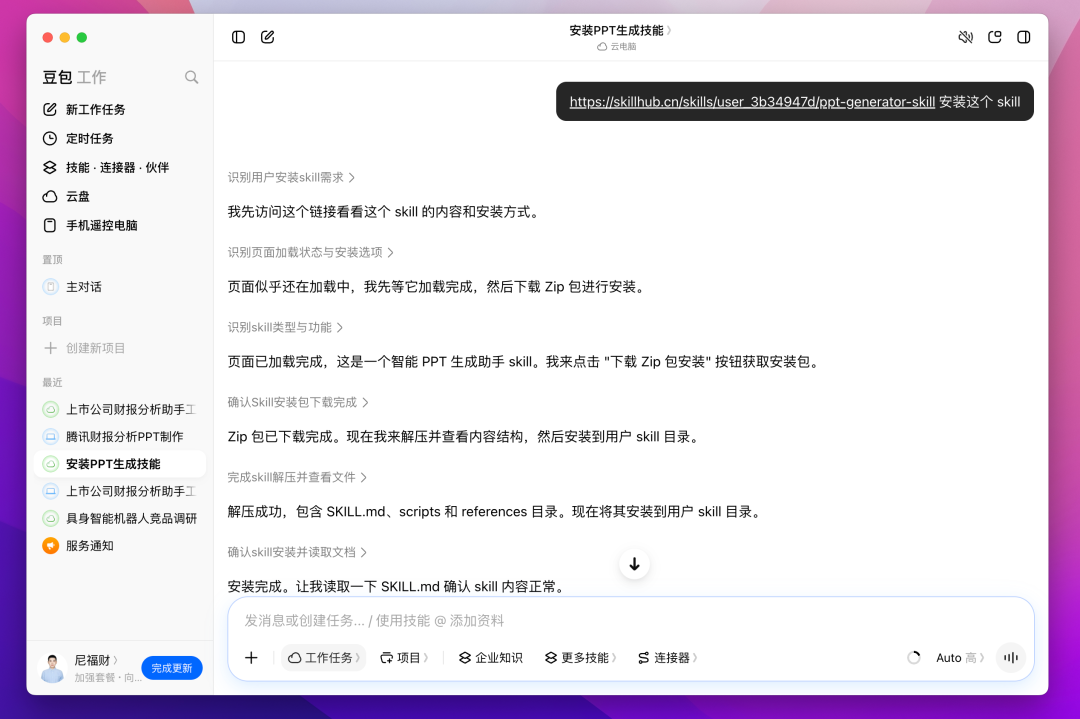Select 主对话 pinned conversation
The height and width of the screenshot is (719, 1080).
coord(119,286)
